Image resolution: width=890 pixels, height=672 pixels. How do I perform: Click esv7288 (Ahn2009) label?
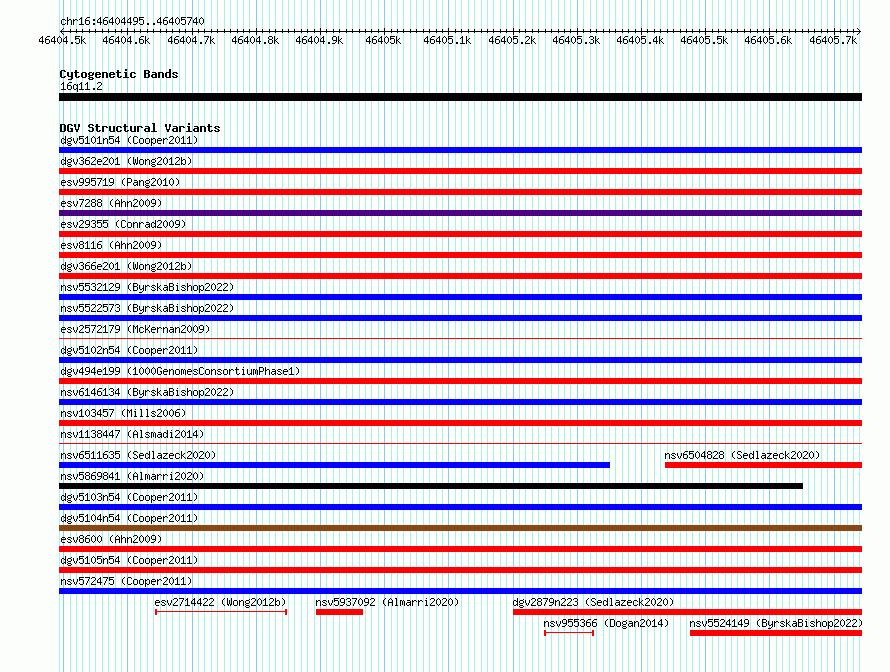[111, 203]
